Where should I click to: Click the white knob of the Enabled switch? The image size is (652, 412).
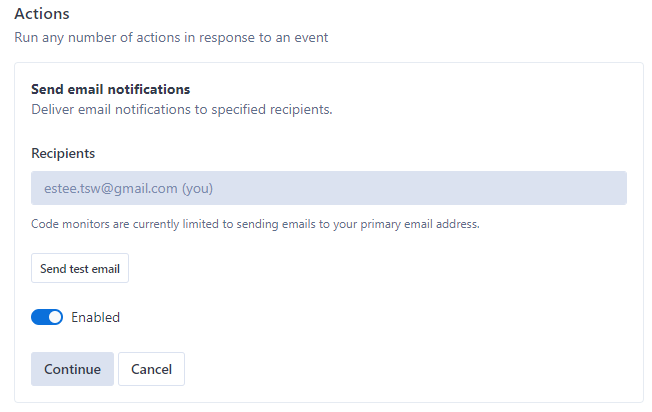point(55,317)
